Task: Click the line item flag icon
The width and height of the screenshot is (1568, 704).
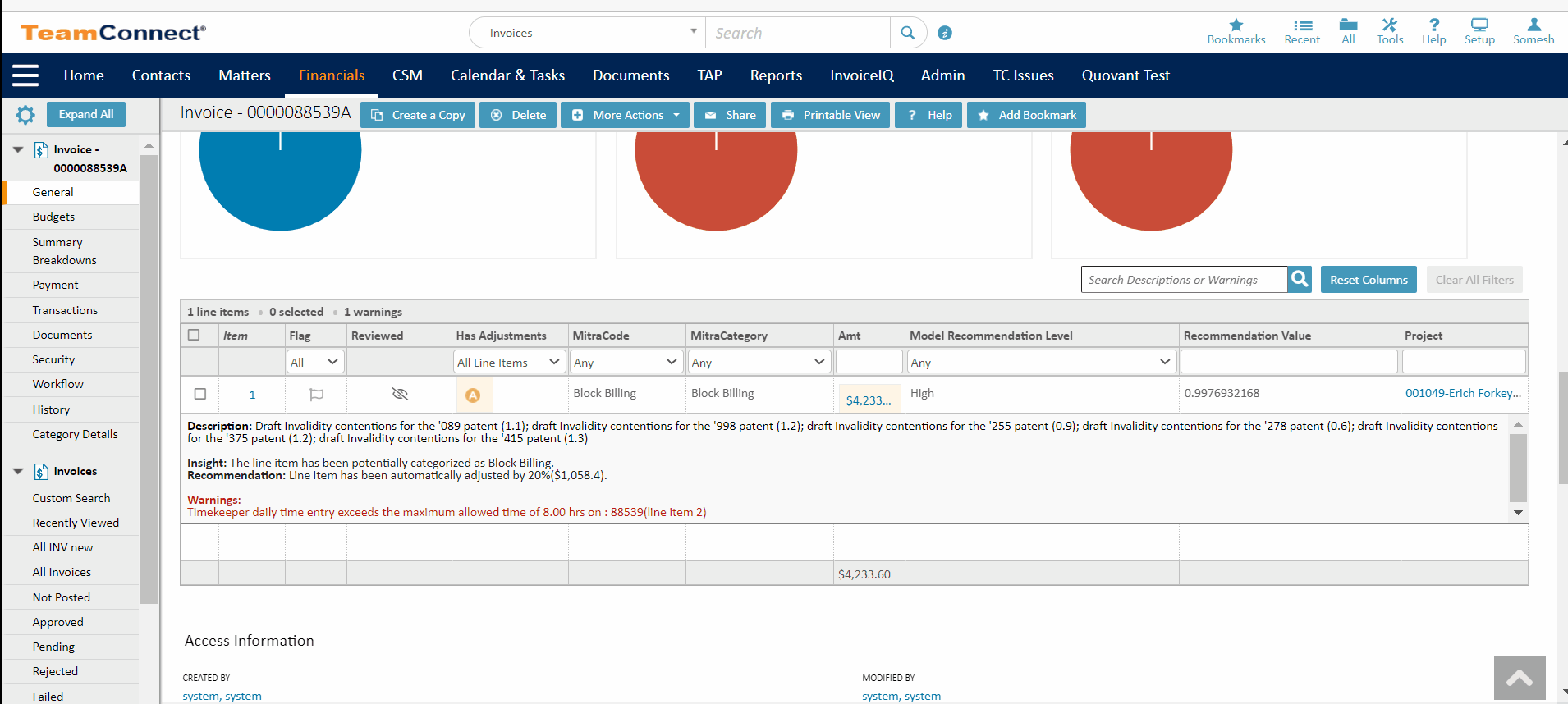Action: 316,395
